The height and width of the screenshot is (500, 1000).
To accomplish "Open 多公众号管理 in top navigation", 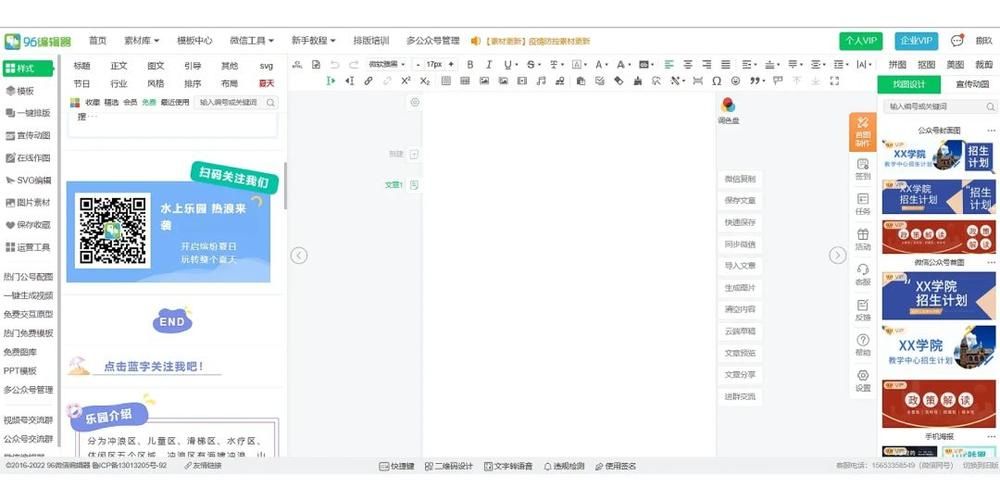I will click(433, 40).
